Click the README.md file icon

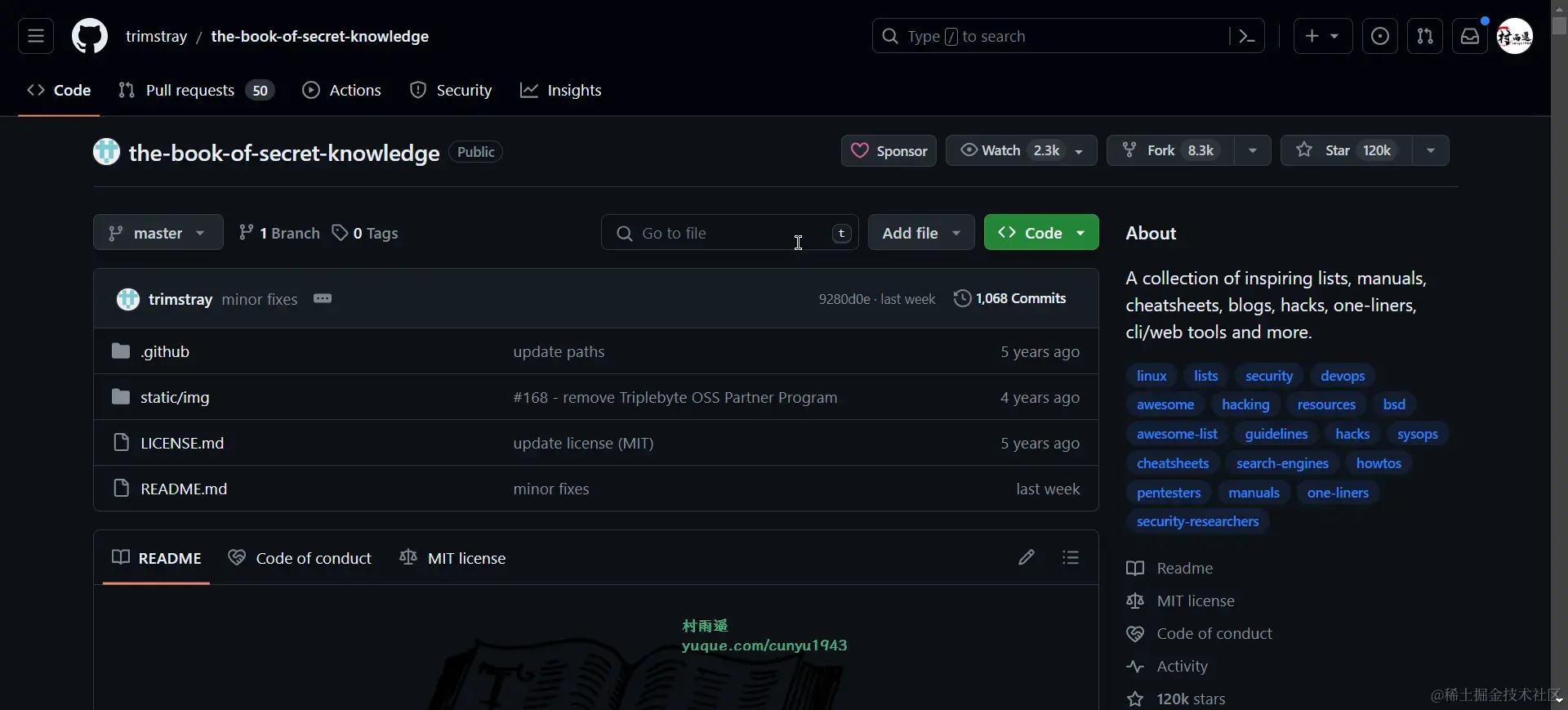121,489
